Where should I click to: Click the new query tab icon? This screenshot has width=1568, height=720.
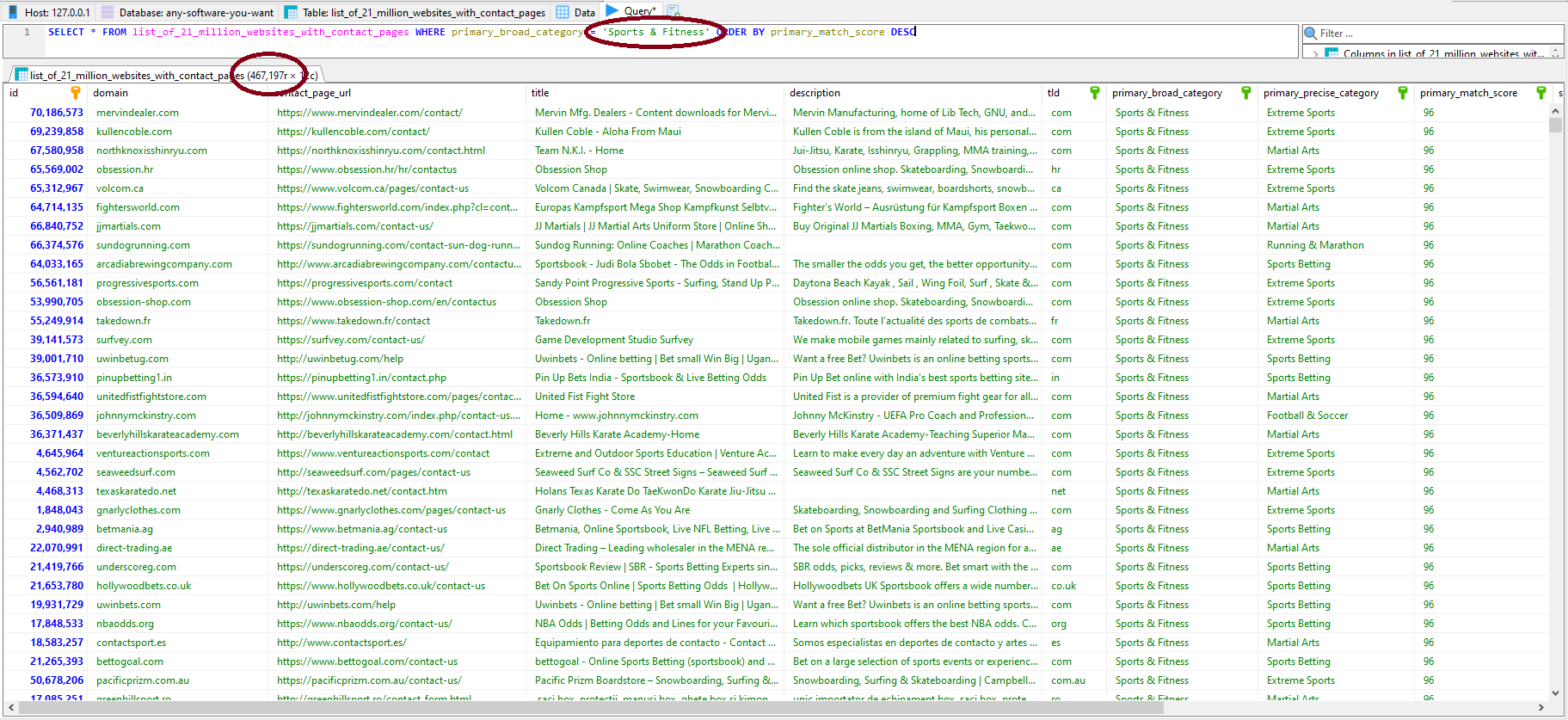pyautogui.click(x=673, y=11)
